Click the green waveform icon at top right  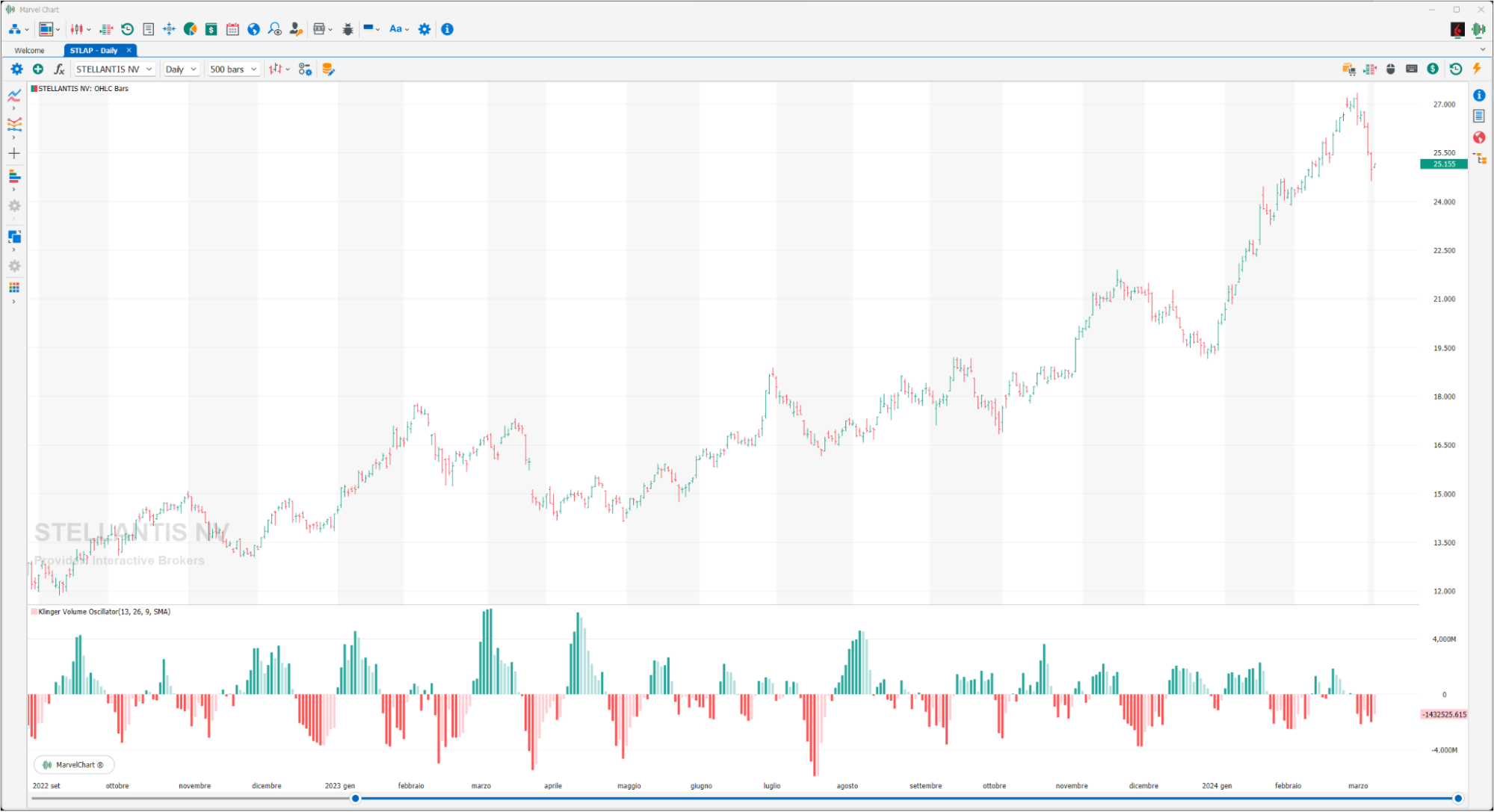click(1478, 29)
